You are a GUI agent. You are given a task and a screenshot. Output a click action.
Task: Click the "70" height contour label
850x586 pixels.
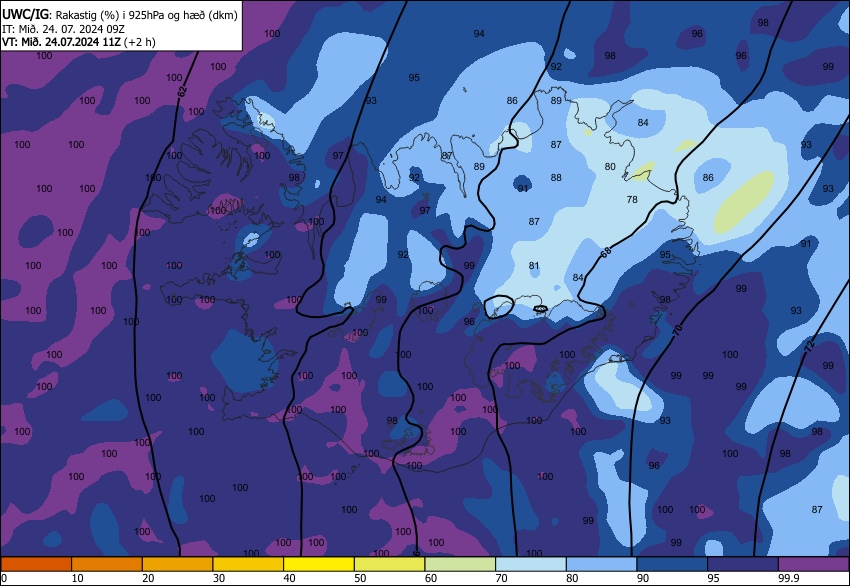678,330
